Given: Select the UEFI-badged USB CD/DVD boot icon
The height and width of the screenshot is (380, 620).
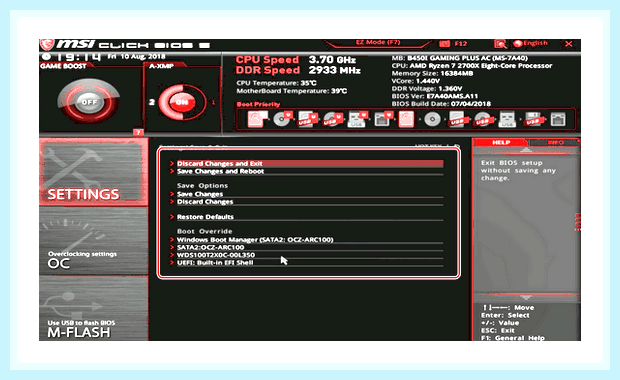Looking at the screenshot, I should pos(333,119).
